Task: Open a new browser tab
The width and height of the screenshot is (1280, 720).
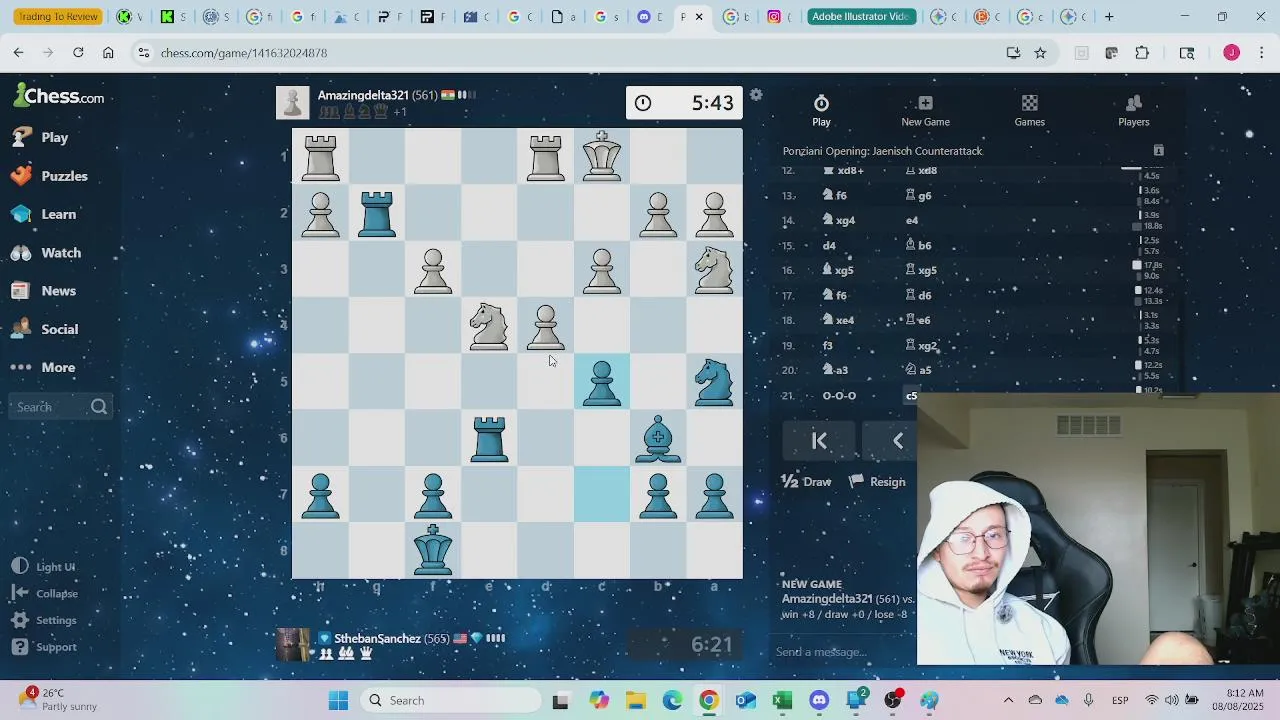Action: pyautogui.click(x=1109, y=16)
